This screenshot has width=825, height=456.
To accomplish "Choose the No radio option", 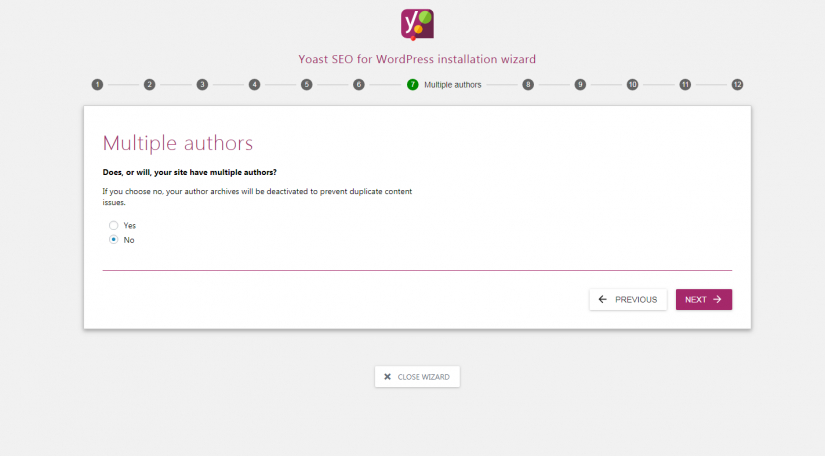I will coord(114,240).
